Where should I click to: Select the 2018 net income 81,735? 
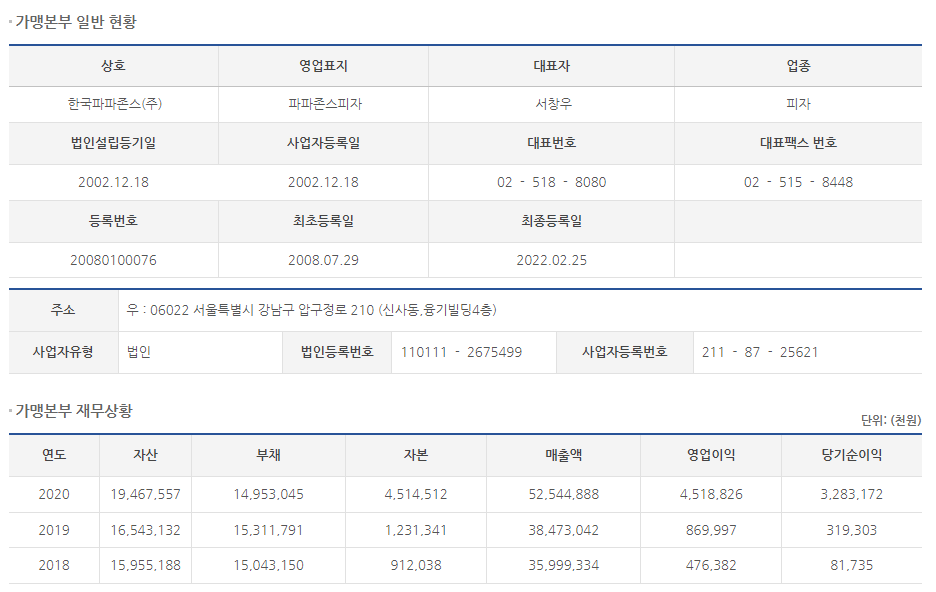point(852,565)
